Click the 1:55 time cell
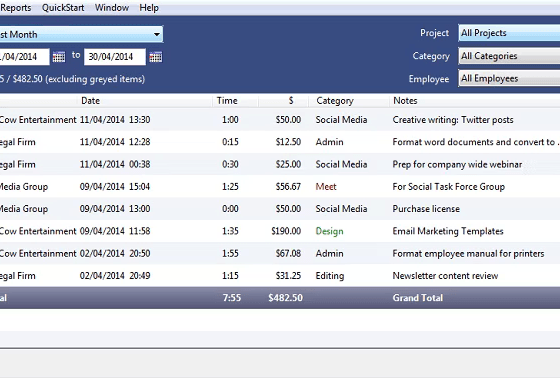 coord(230,253)
